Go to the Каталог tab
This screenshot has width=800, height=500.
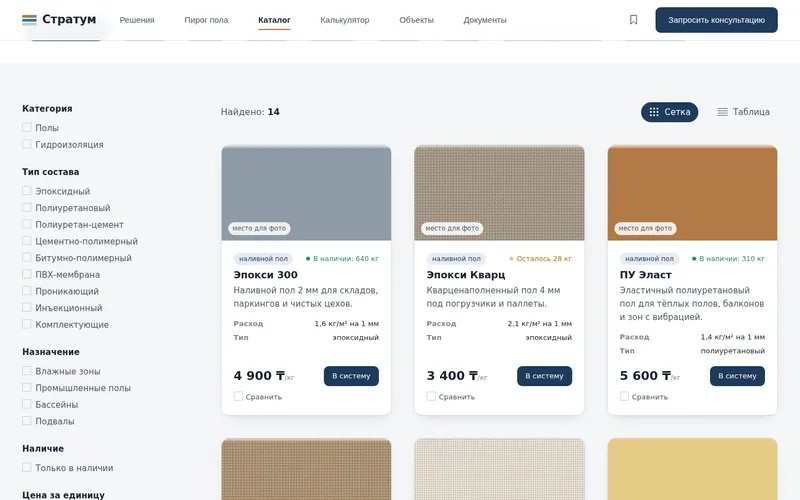coord(274,20)
